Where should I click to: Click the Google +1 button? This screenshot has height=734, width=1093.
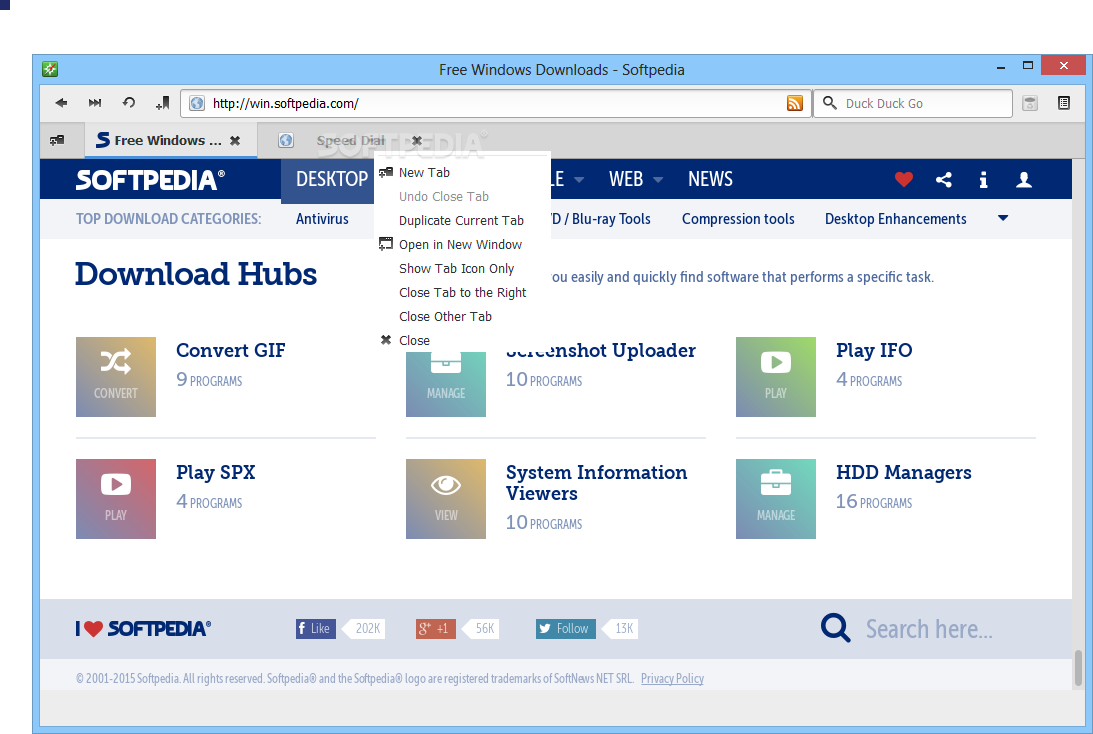pyautogui.click(x=436, y=629)
